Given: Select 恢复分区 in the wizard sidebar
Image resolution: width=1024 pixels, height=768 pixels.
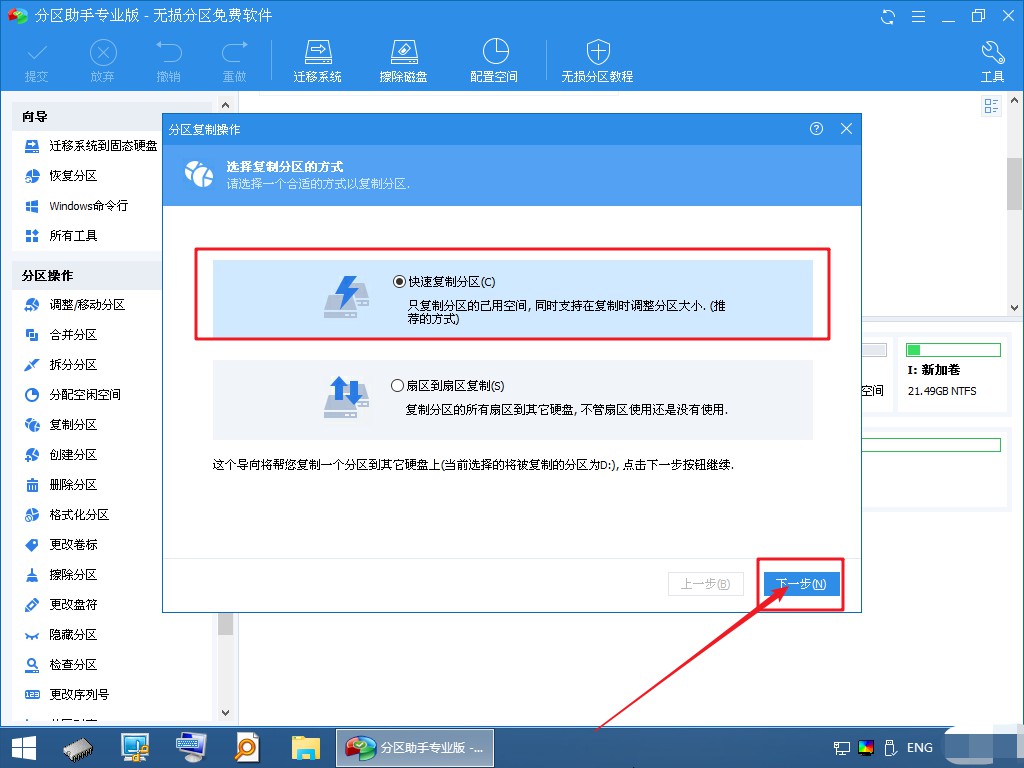Looking at the screenshot, I should tap(61, 176).
